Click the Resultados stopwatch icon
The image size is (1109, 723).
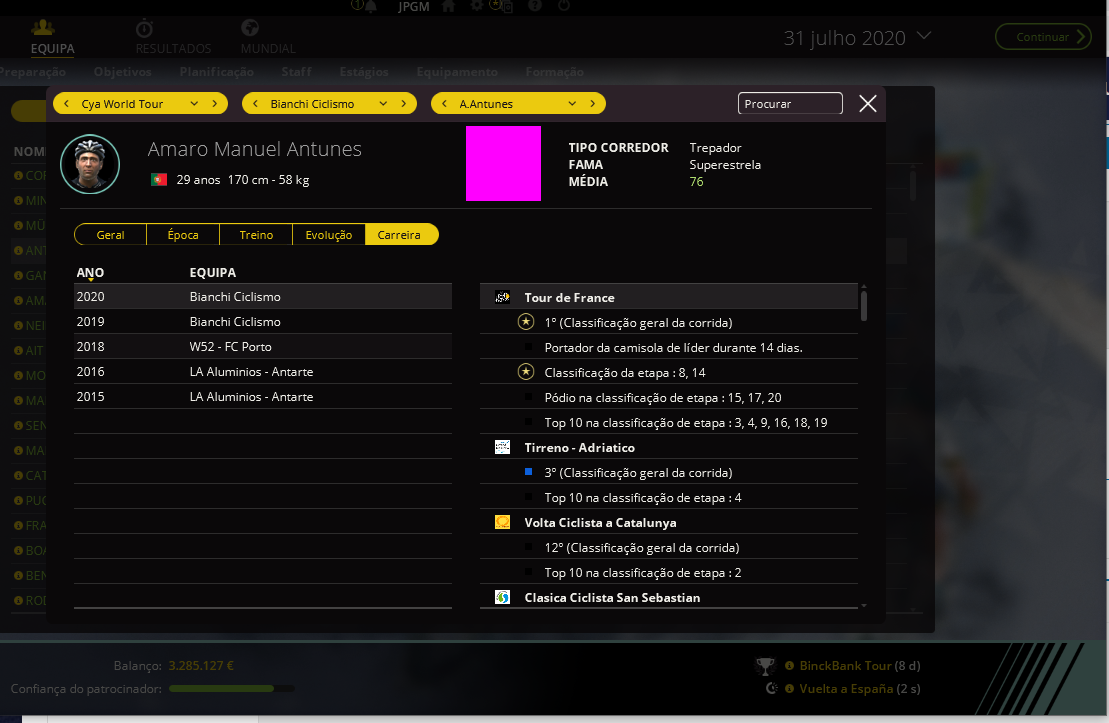click(x=144, y=28)
